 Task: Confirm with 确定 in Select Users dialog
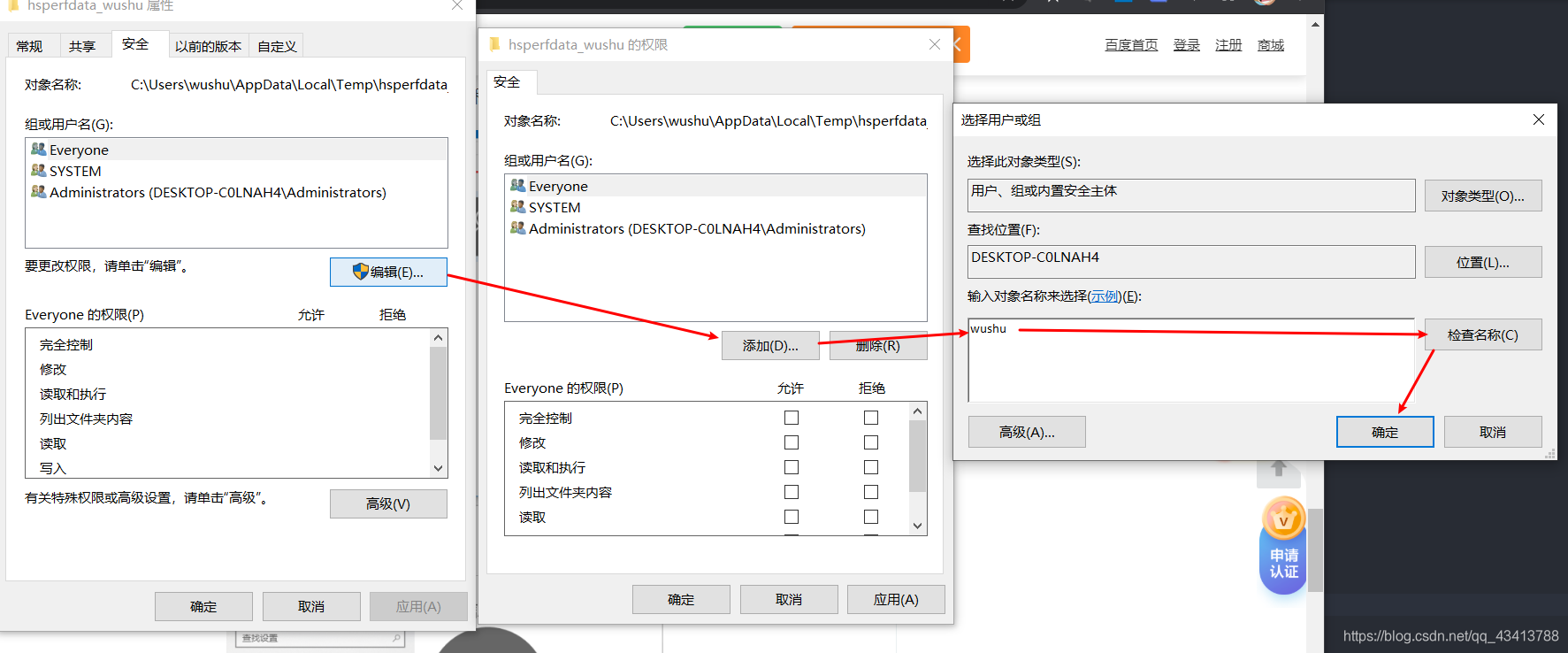click(x=1385, y=432)
